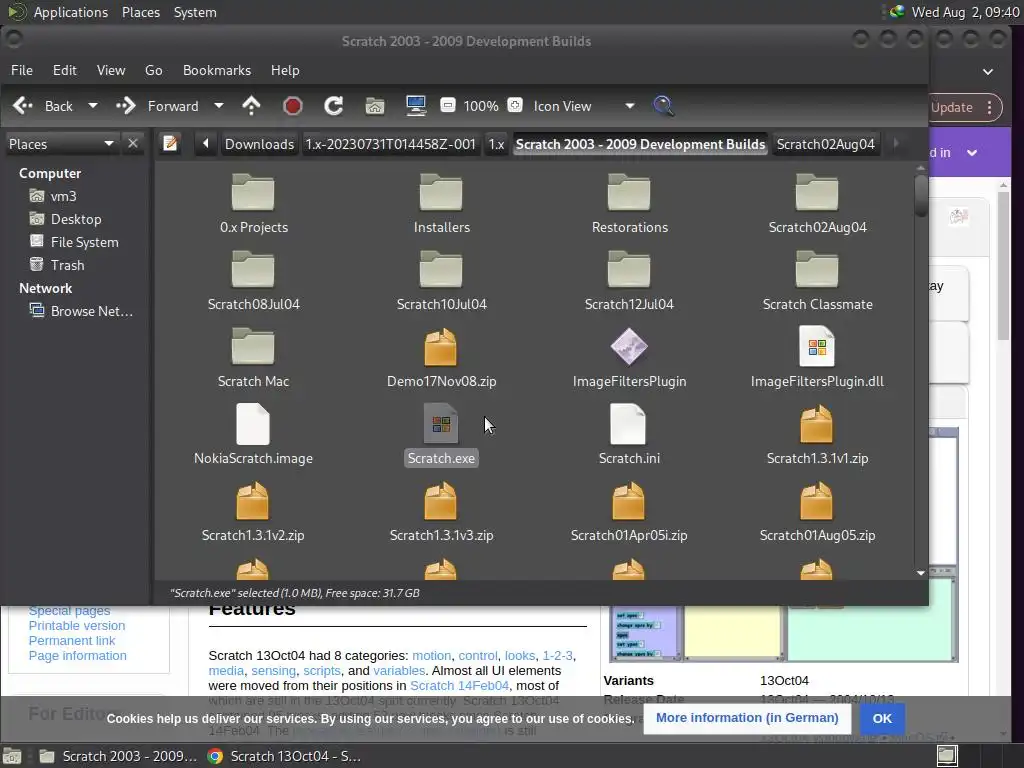Select the Restorations folder
Screen dimensions: 1024x768
click(x=630, y=204)
